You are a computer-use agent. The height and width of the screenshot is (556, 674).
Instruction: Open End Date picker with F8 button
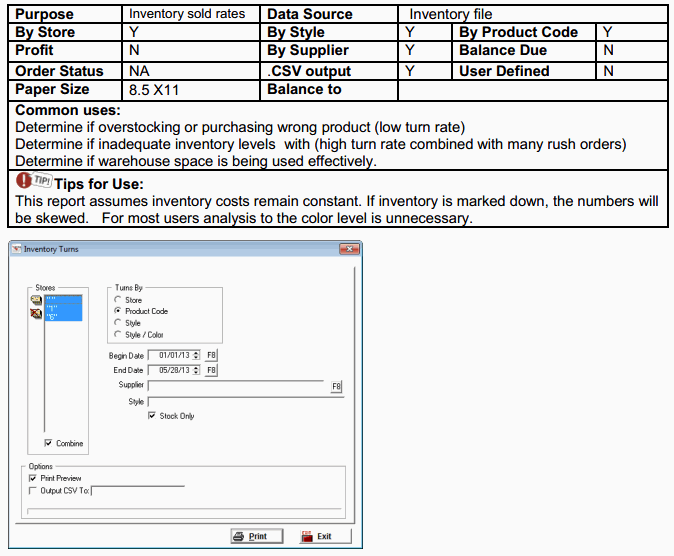pyautogui.click(x=211, y=370)
